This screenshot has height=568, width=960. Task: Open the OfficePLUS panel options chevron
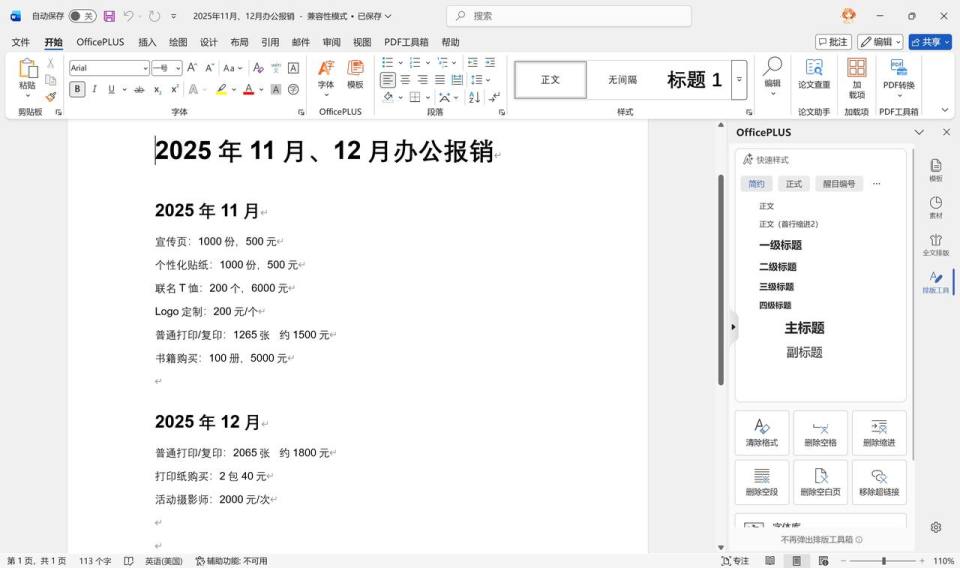pyautogui.click(x=919, y=132)
